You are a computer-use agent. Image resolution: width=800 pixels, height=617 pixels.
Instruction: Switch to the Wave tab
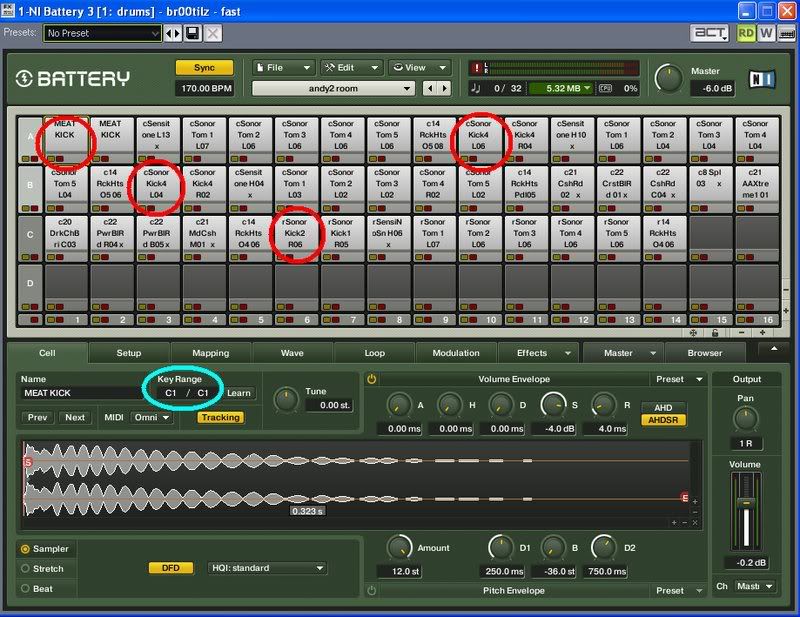[x=292, y=353]
